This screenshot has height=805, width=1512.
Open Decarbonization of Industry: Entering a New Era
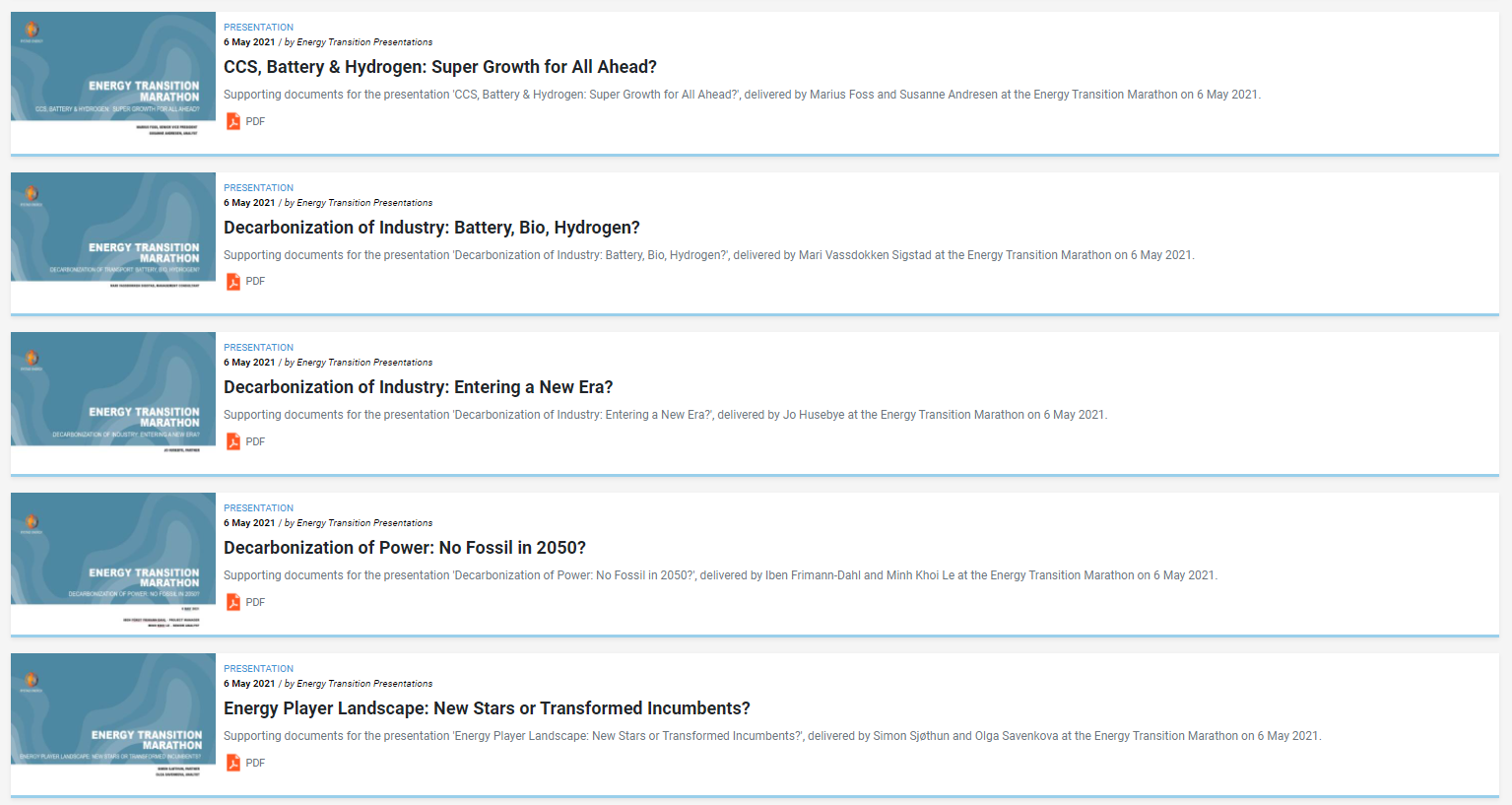pyautogui.click(x=419, y=387)
